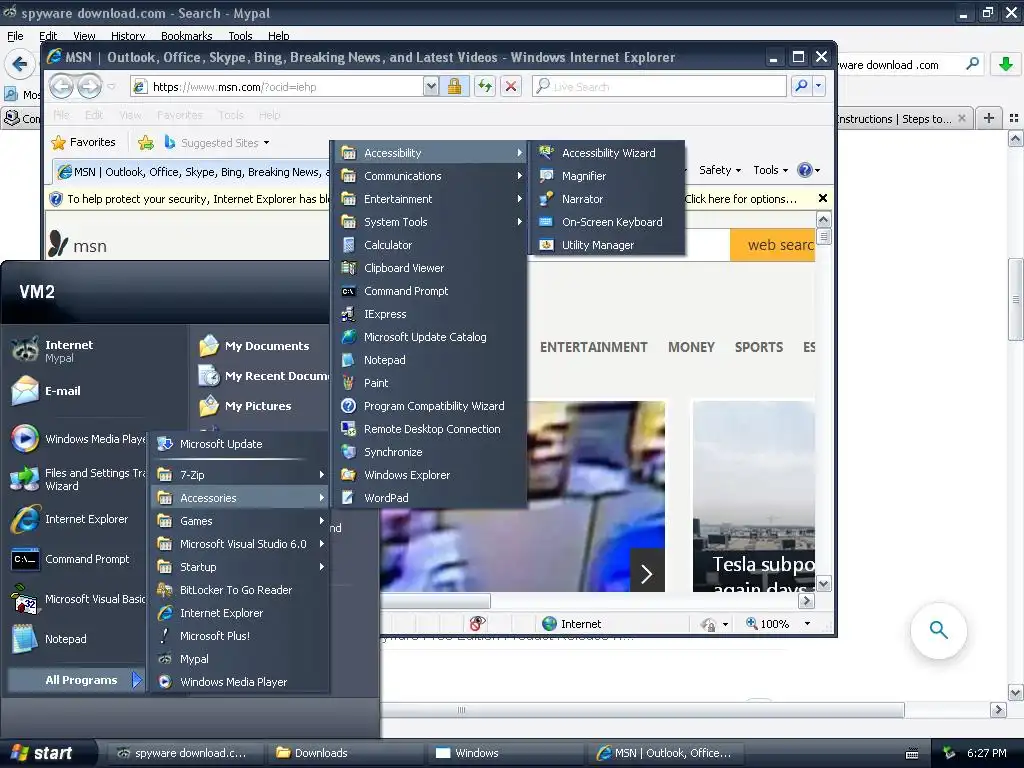Click the IE security lock icon

pyautogui.click(x=455, y=86)
